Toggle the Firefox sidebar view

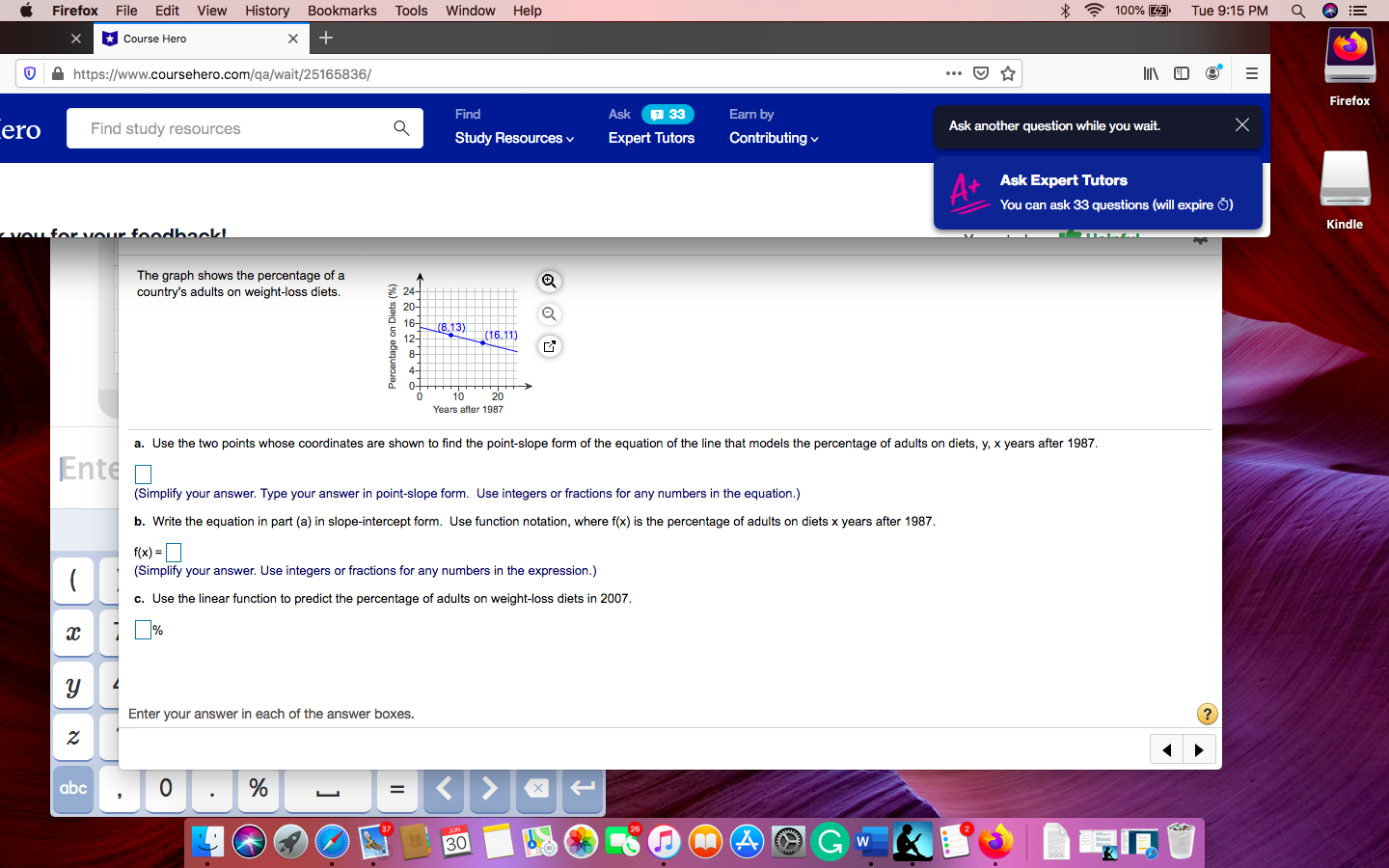click(1182, 73)
